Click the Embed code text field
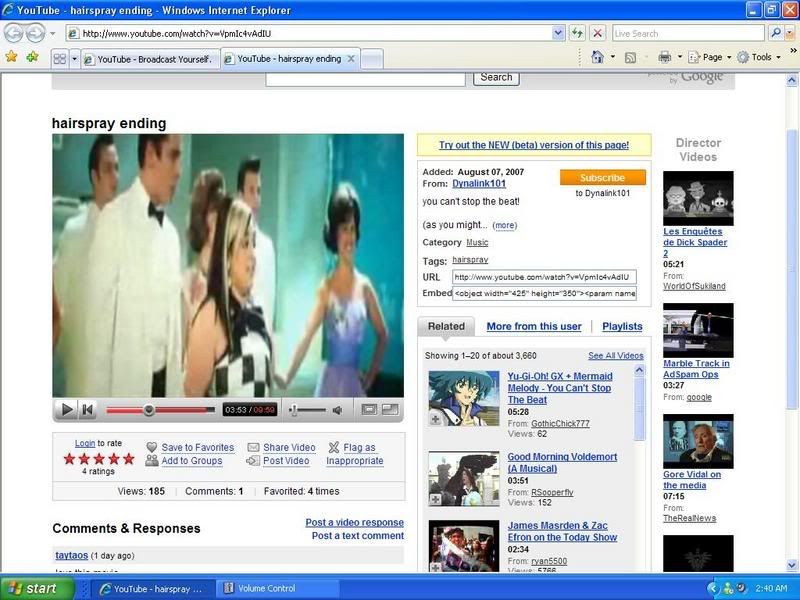This screenshot has height=600, width=800. pyautogui.click(x=544, y=293)
